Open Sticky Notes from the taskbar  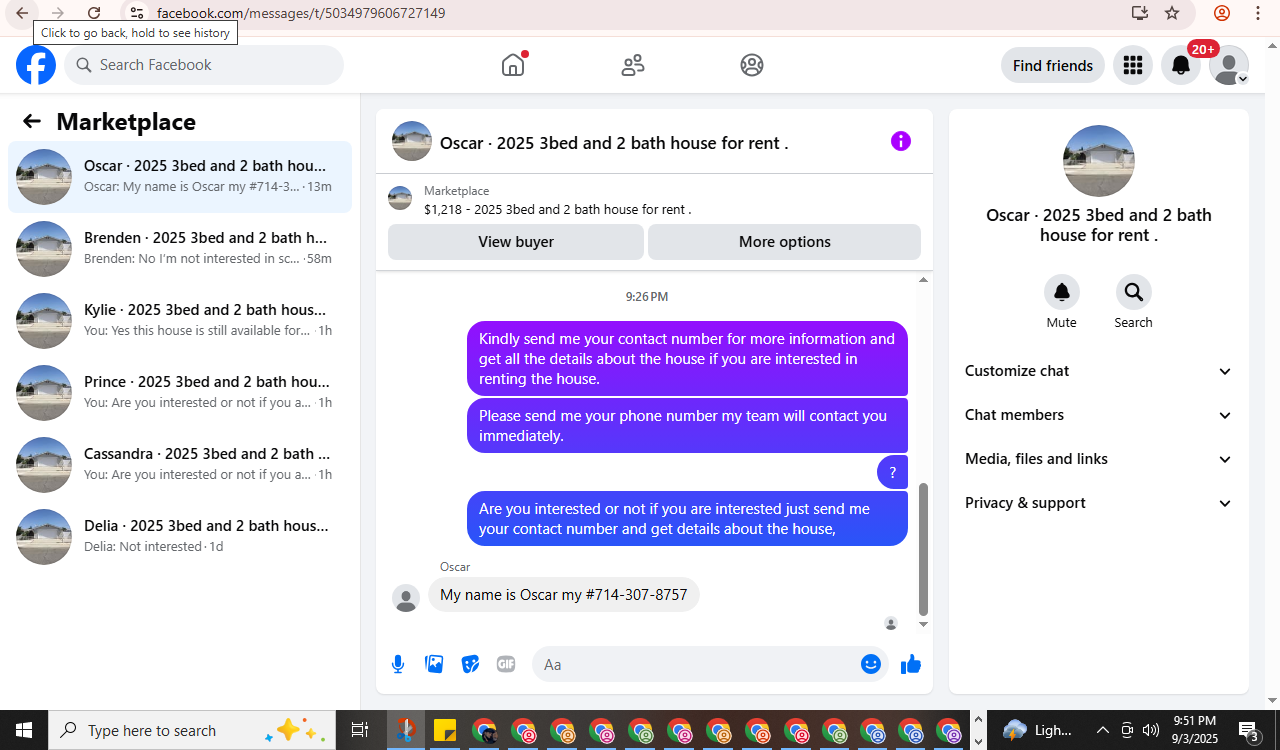point(445,730)
